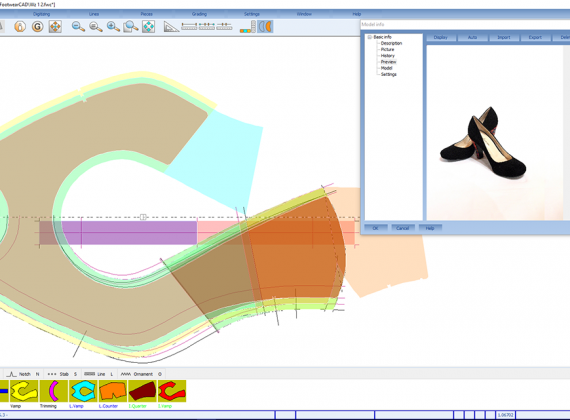Select the orange L.Counter piece thumbnail

[x=113, y=391]
